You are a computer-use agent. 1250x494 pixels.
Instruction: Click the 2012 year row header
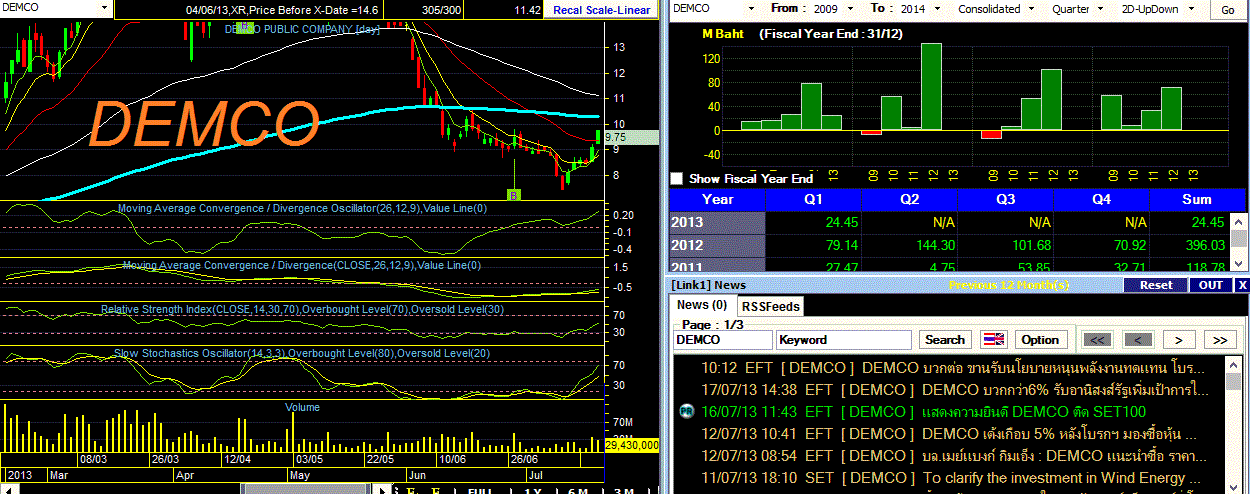point(718,245)
